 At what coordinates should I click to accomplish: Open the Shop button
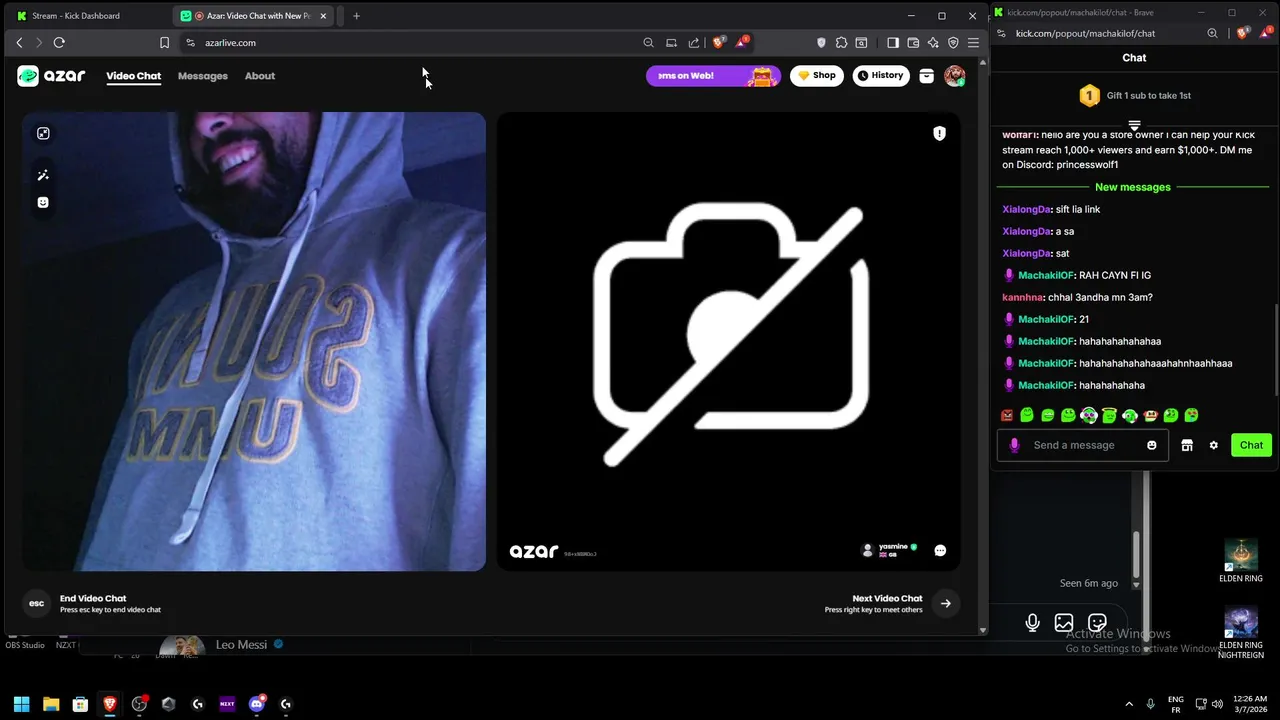(817, 76)
